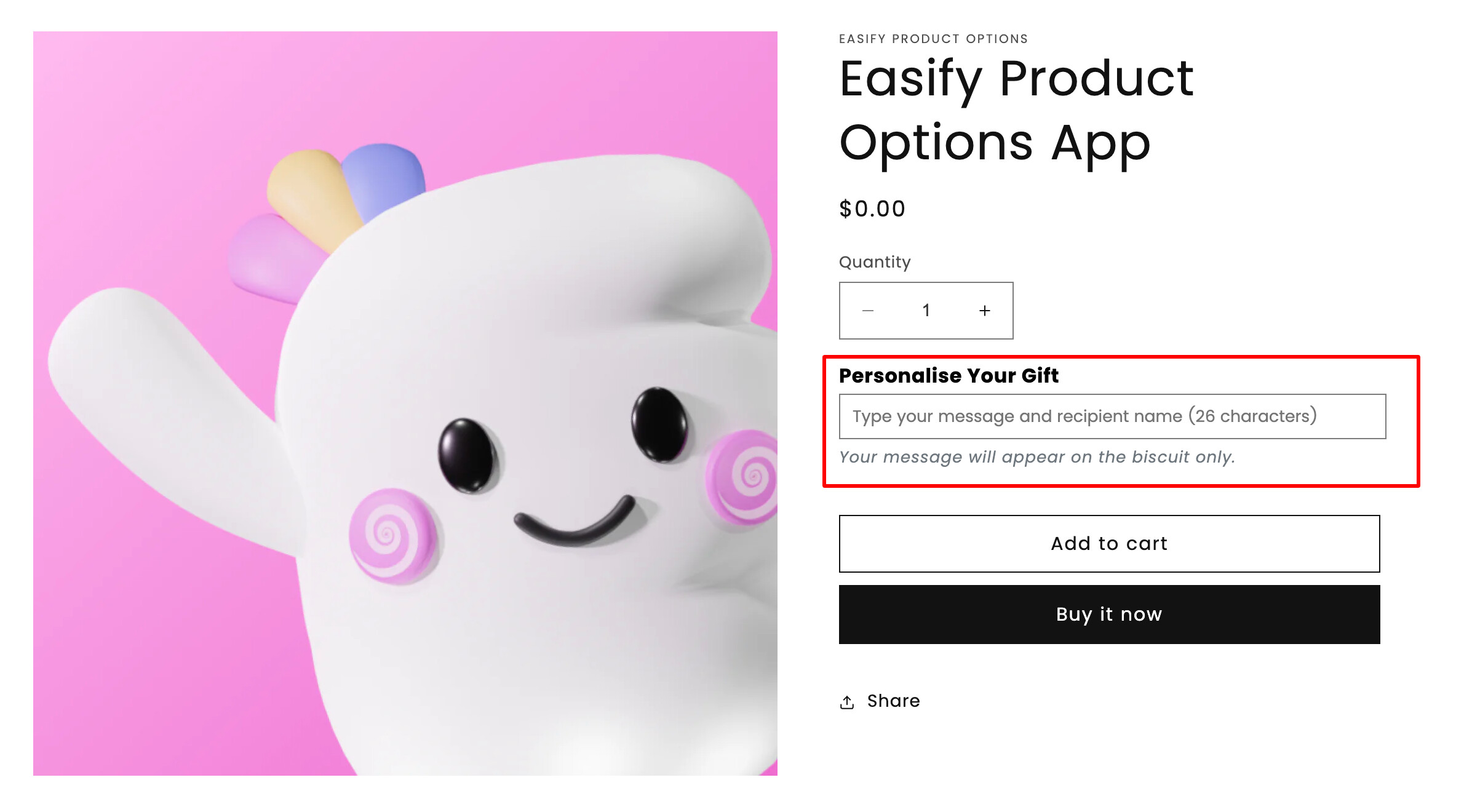
Task: Focus the quantity number field
Action: [926, 311]
